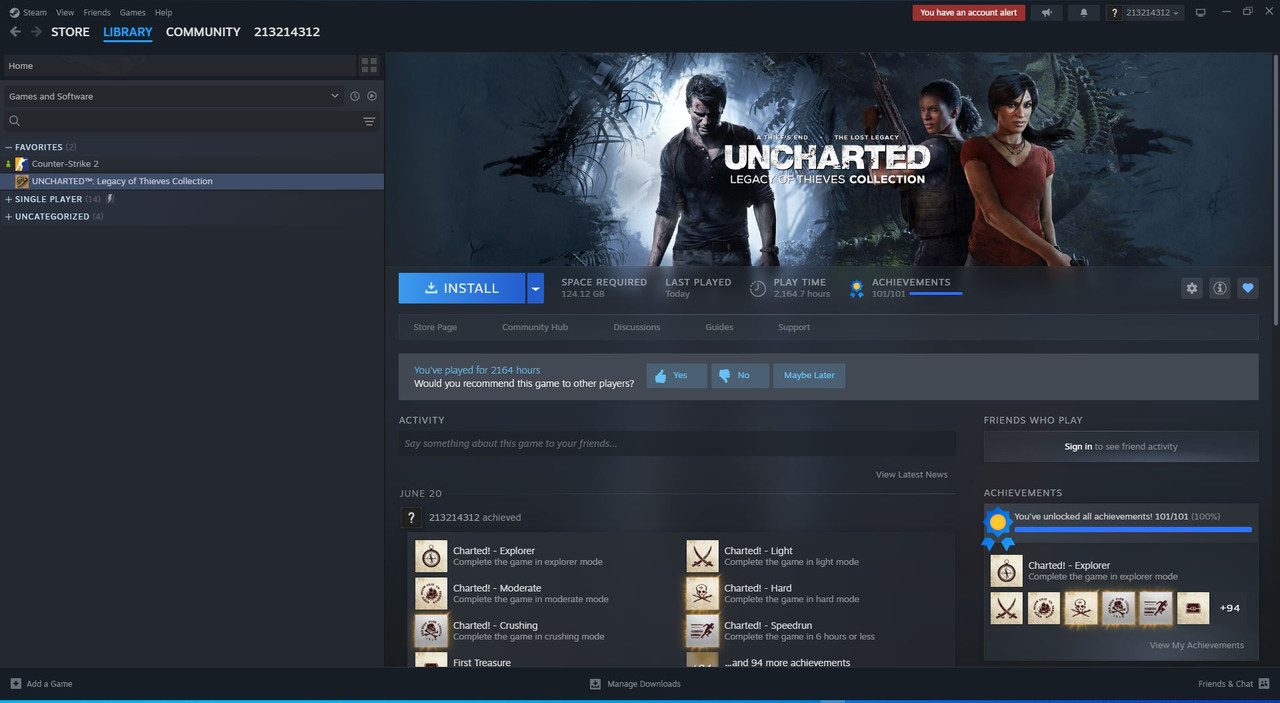Toggle favorite heart icon for Uncharted
1280x703 pixels.
coord(1248,288)
